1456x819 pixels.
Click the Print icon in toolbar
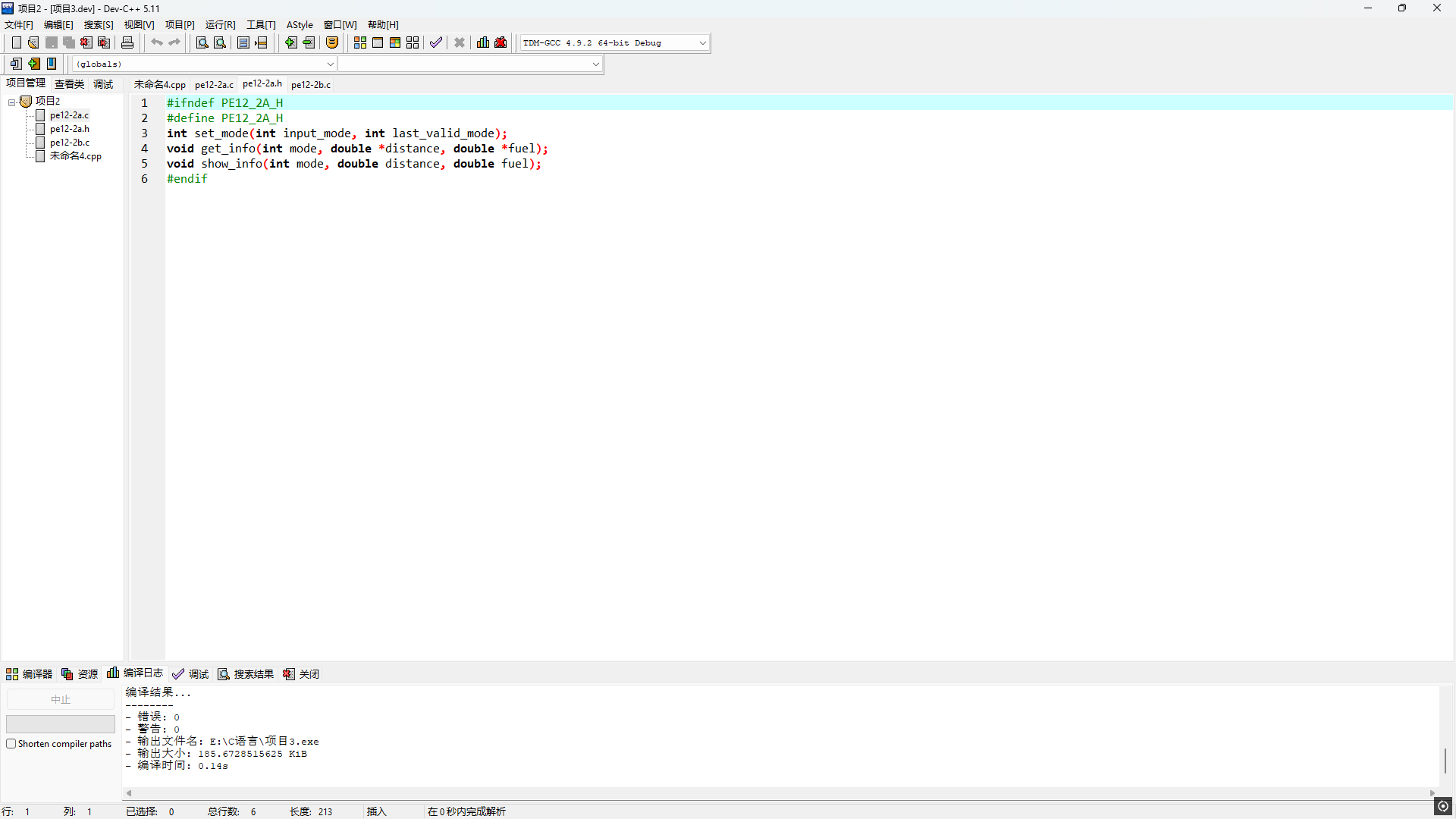tap(127, 42)
